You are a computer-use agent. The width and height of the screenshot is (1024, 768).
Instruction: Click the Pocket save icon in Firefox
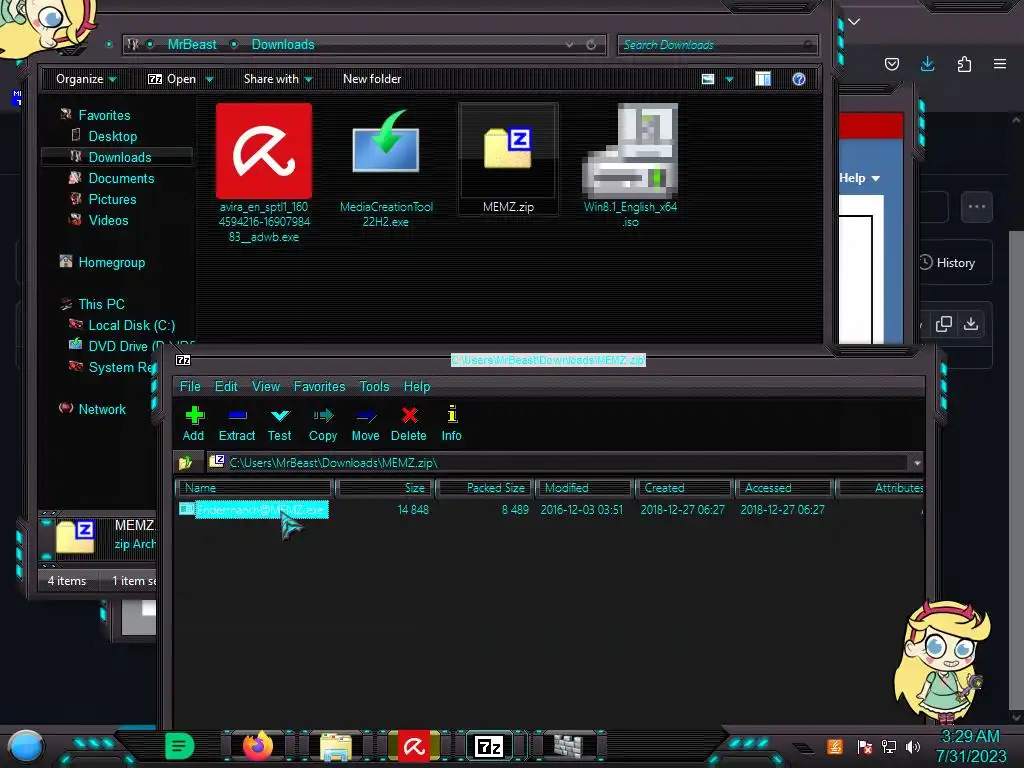click(x=891, y=64)
